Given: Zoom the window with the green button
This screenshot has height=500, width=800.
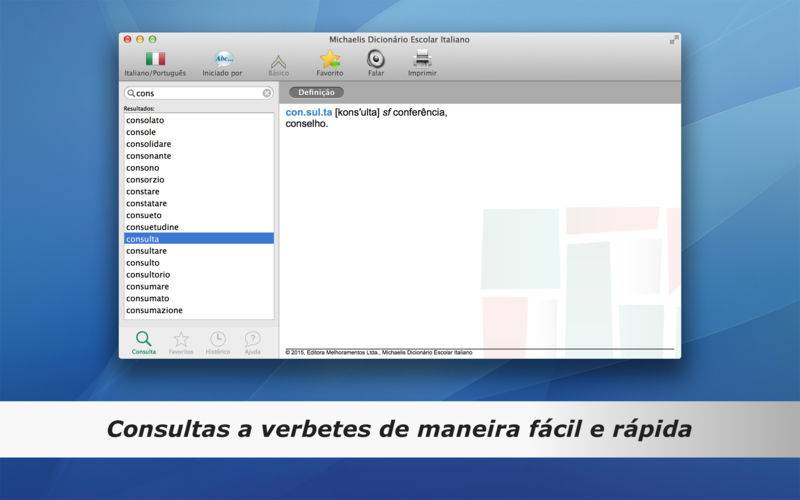Looking at the screenshot, I should [152, 39].
